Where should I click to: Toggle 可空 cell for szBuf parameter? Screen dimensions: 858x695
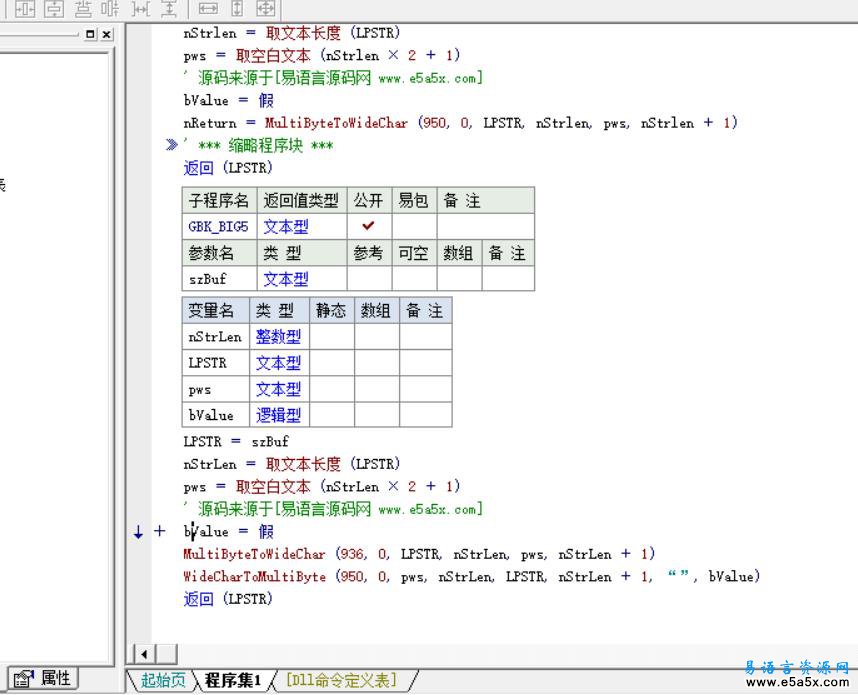coord(414,279)
